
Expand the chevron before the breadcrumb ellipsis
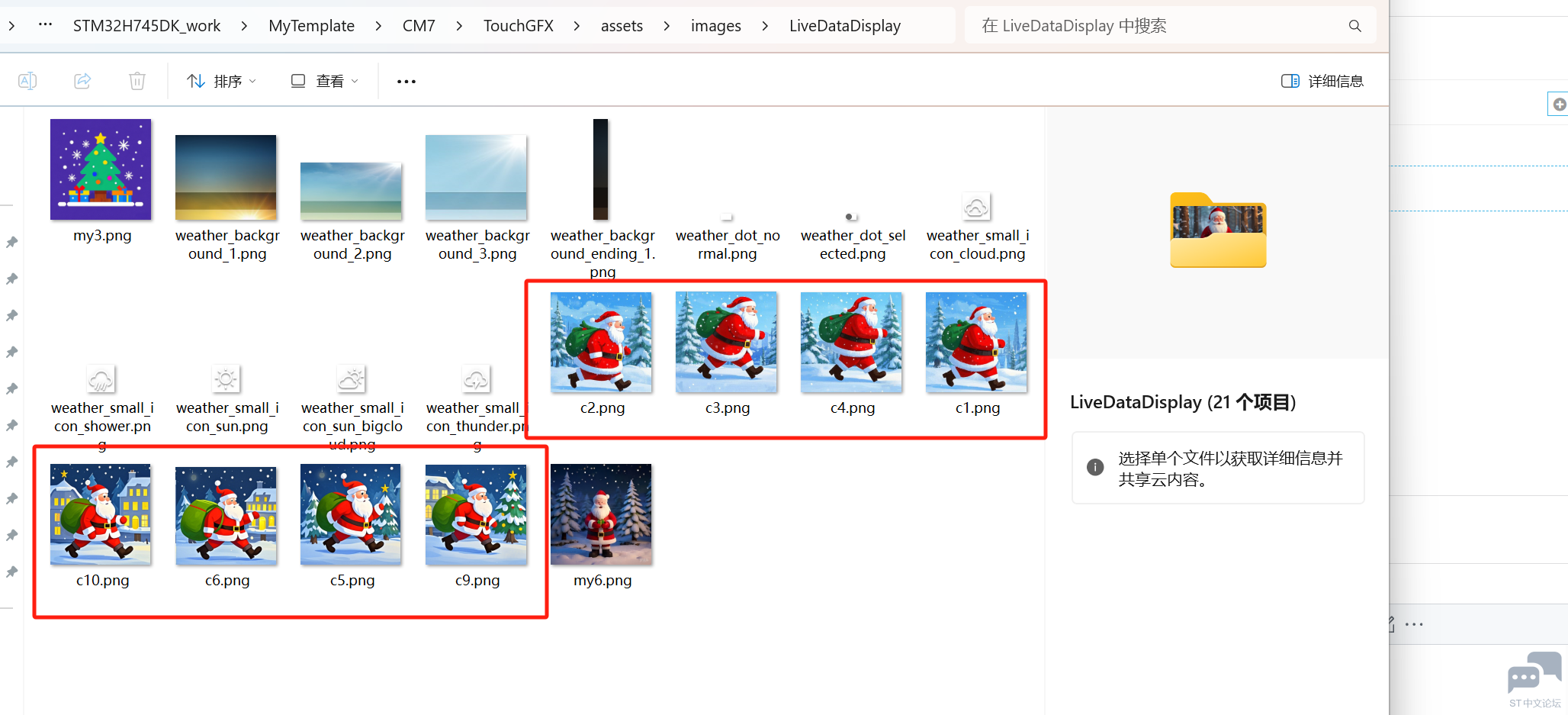(11, 26)
